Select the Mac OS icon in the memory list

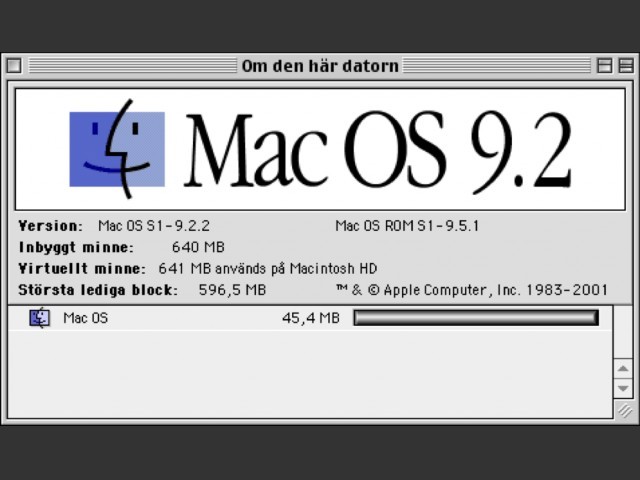click(40, 318)
